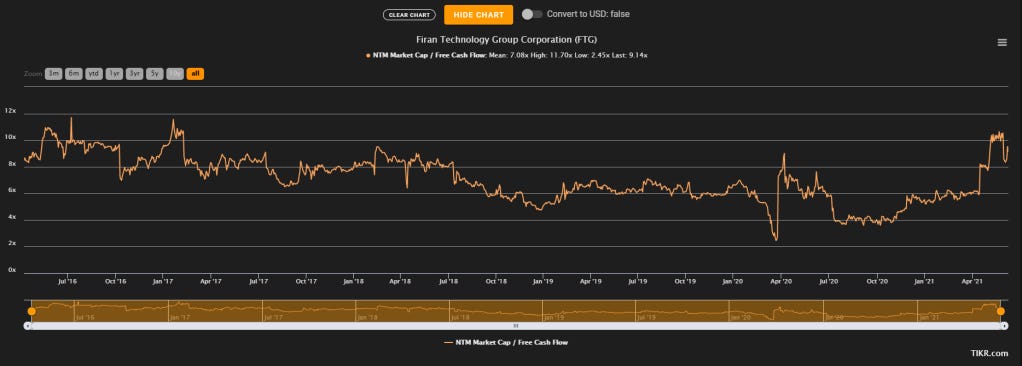1022x366 pixels.
Task: Toggle NTM Market Cap / Free Cash Flow legend
Action: point(505,342)
